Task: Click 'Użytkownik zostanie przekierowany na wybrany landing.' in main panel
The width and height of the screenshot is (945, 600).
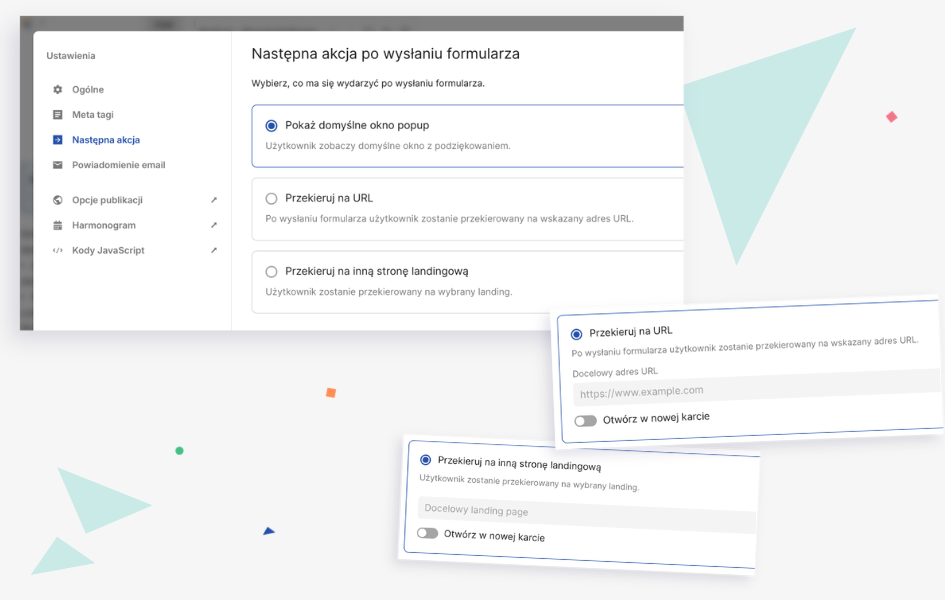Action: (x=389, y=292)
